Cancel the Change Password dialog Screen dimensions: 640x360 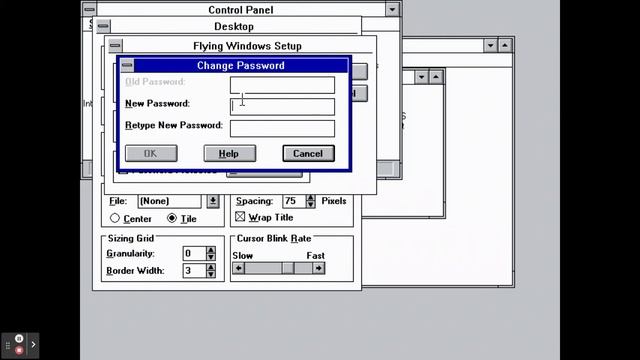point(309,153)
